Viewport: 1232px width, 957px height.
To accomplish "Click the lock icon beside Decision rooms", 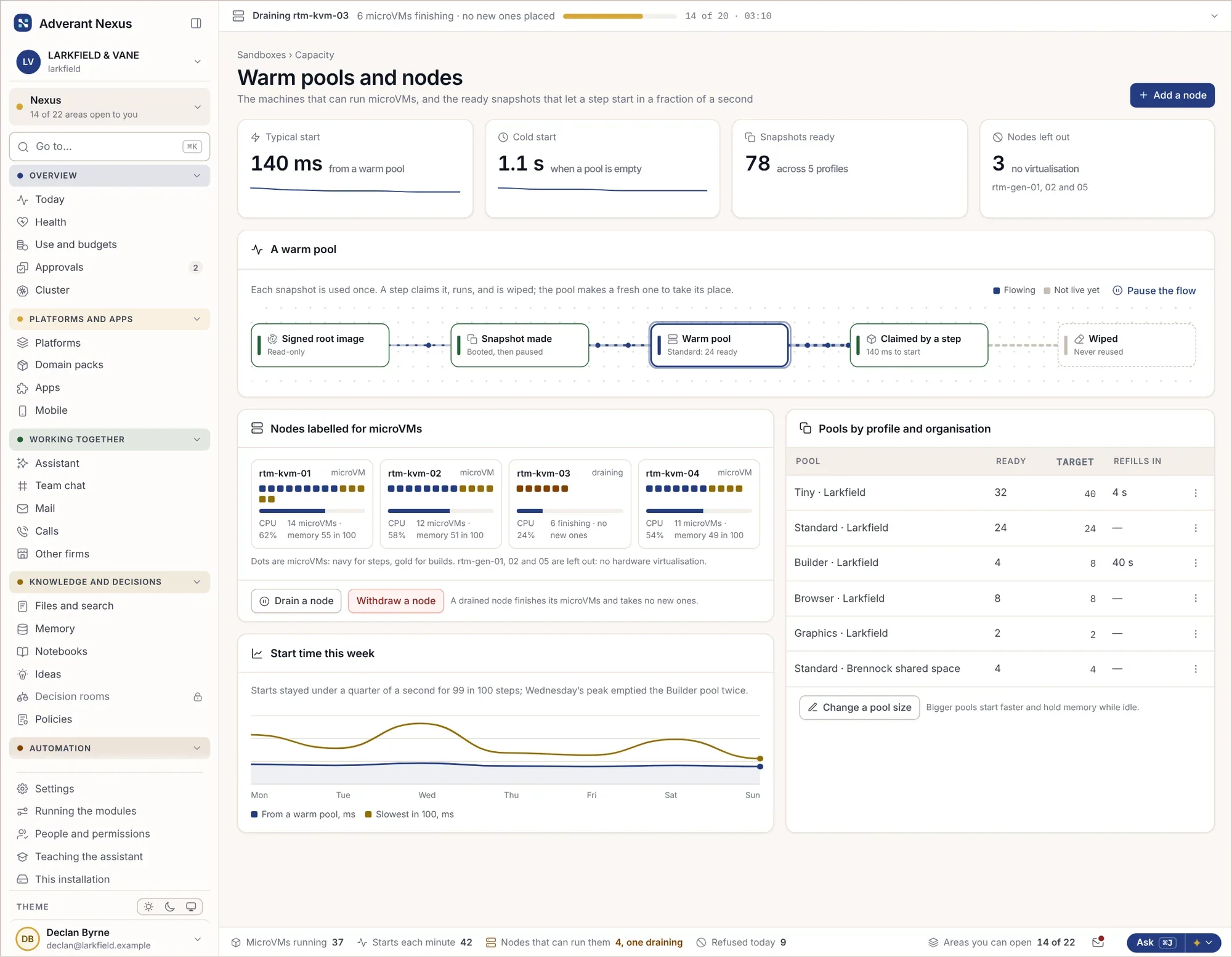I will coord(198,697).
